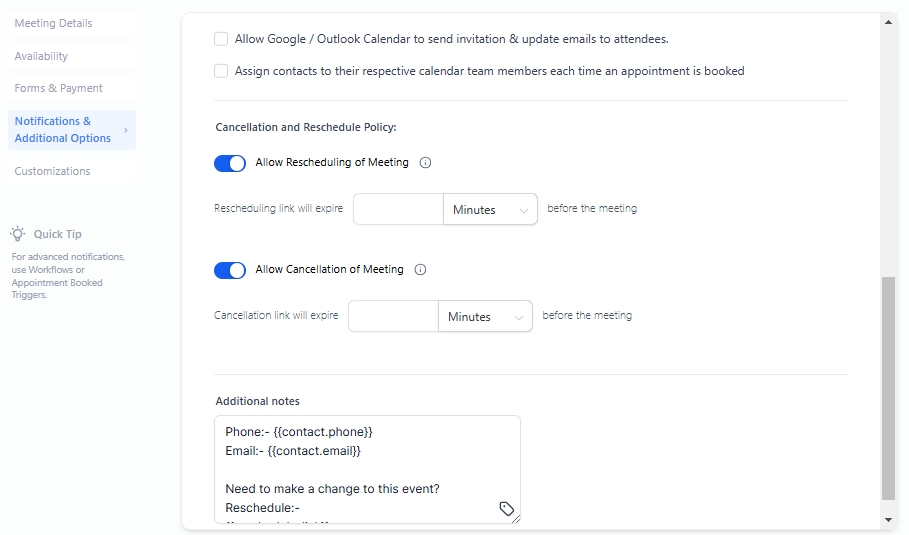Toggle off Allow Rescheduling of Meeting

[x=230, y=163]
